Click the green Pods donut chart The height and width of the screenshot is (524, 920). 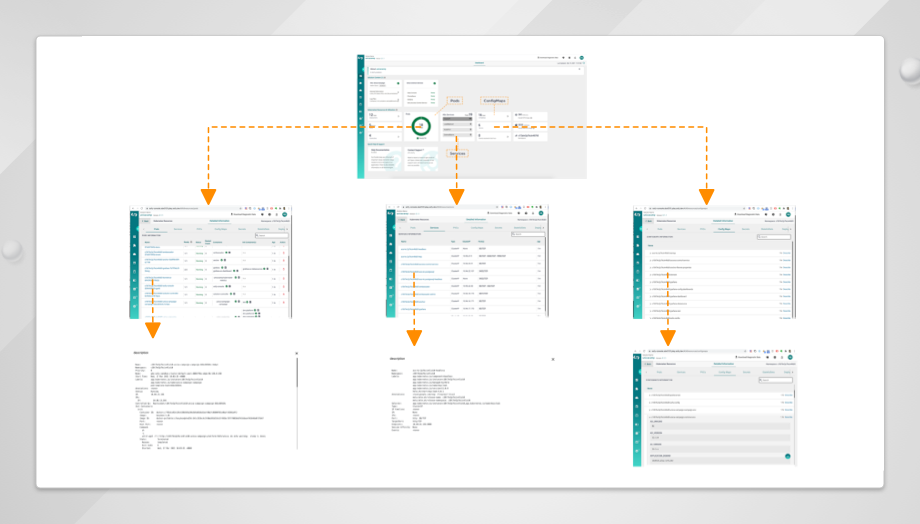point(421,126)
